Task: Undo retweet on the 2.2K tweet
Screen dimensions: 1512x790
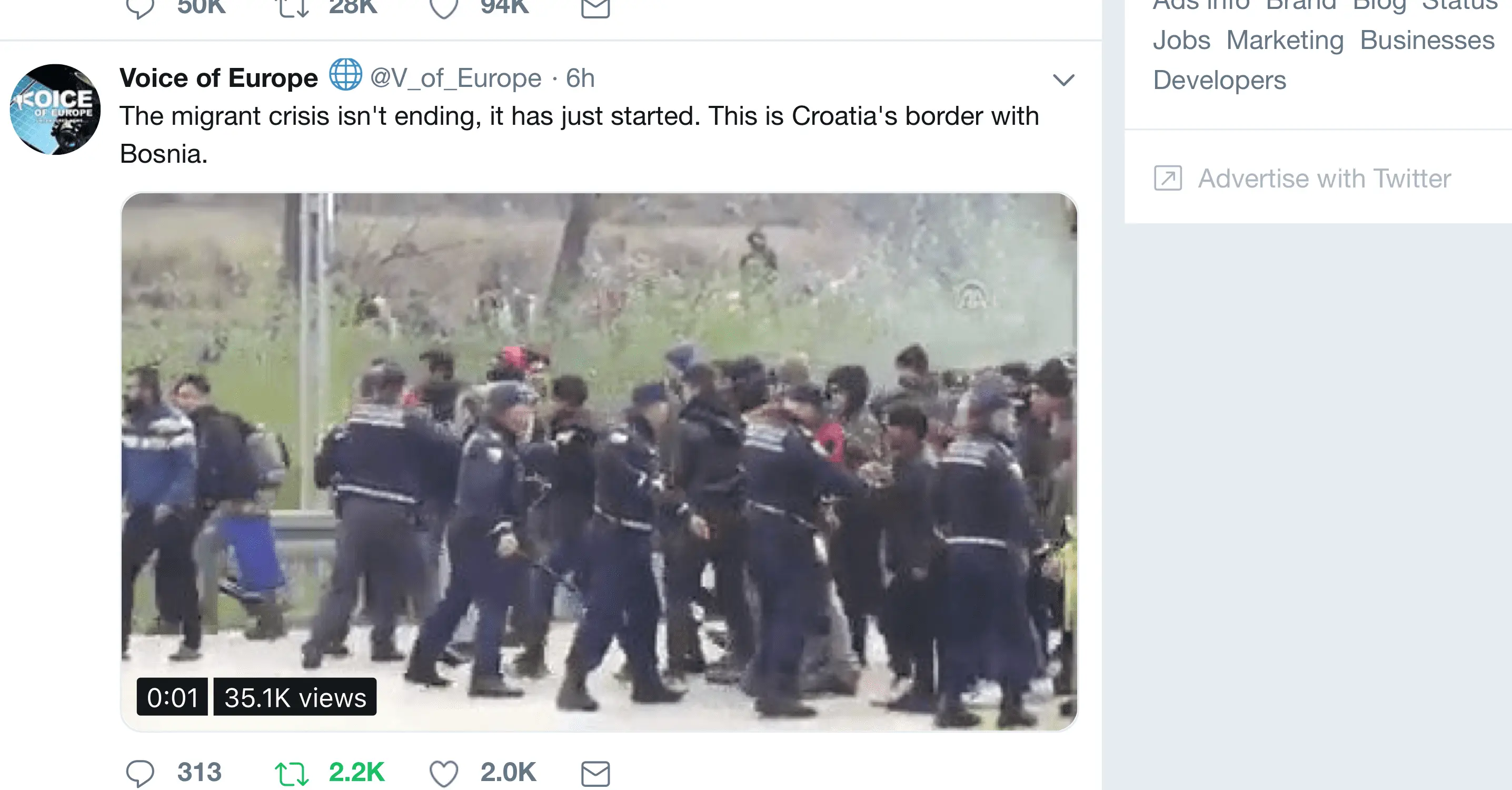Action: [x=292, y=773]
